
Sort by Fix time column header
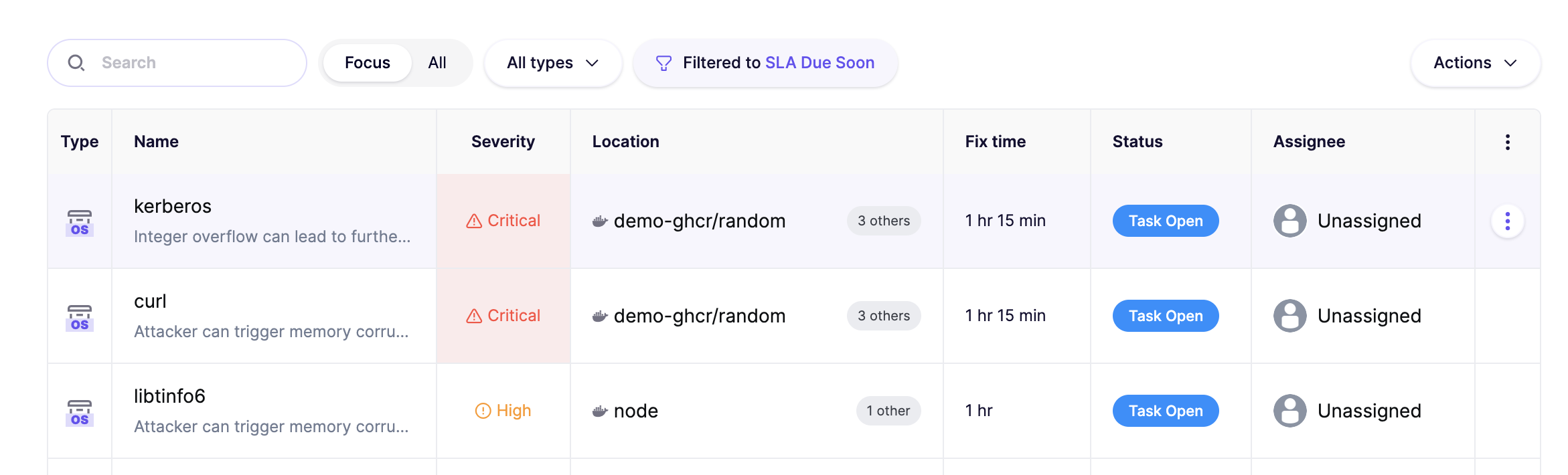[x=995, y=142]
